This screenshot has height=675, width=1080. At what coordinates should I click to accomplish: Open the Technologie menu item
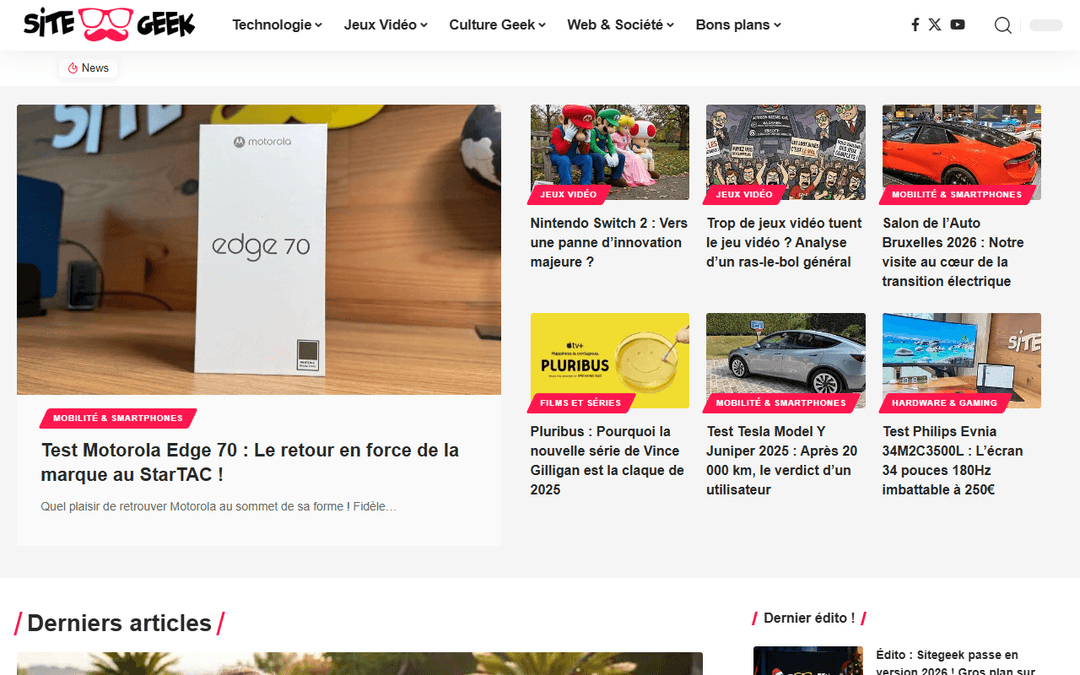pos(272,25)
